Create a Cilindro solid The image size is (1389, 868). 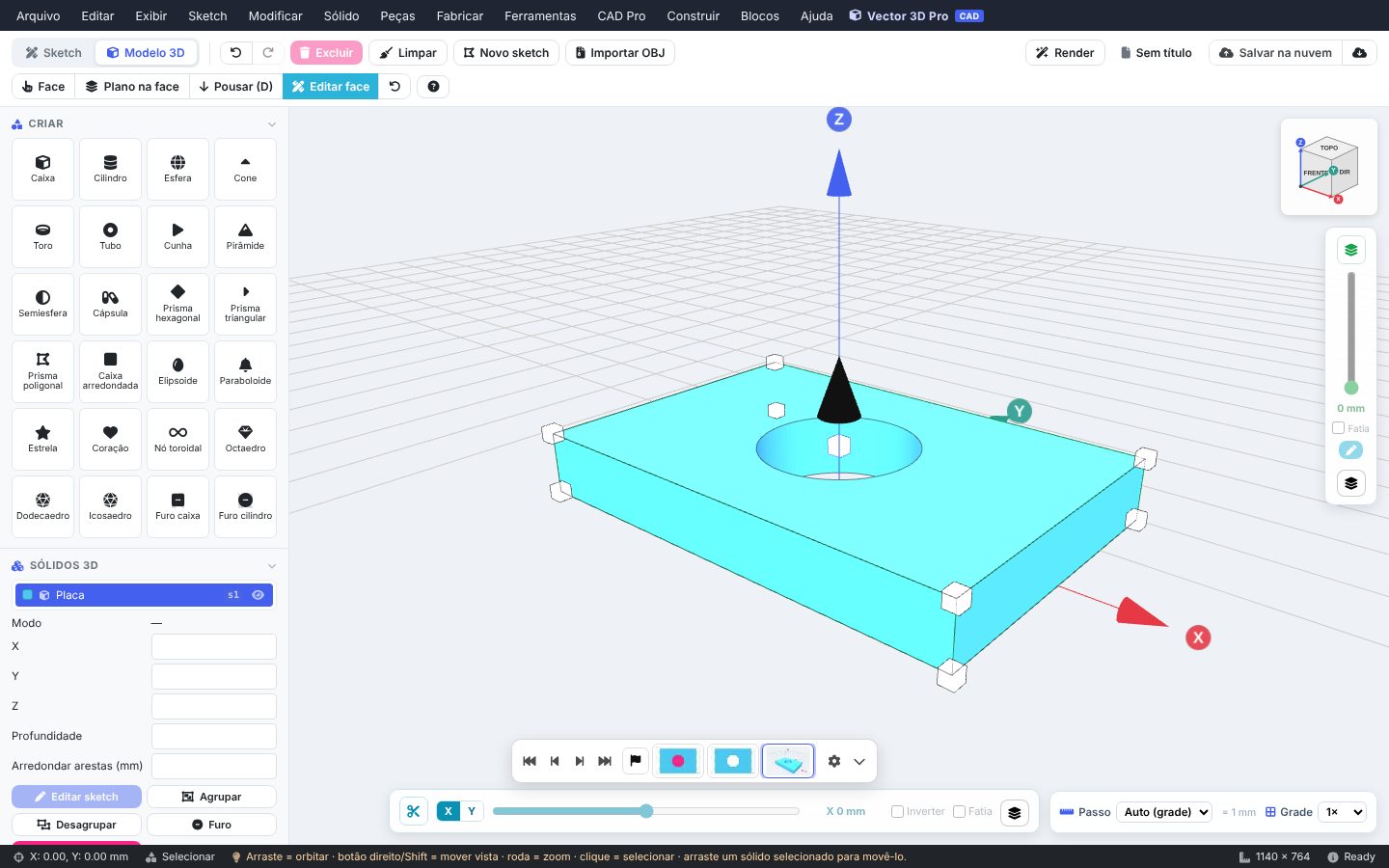click(x=110, y=170)
